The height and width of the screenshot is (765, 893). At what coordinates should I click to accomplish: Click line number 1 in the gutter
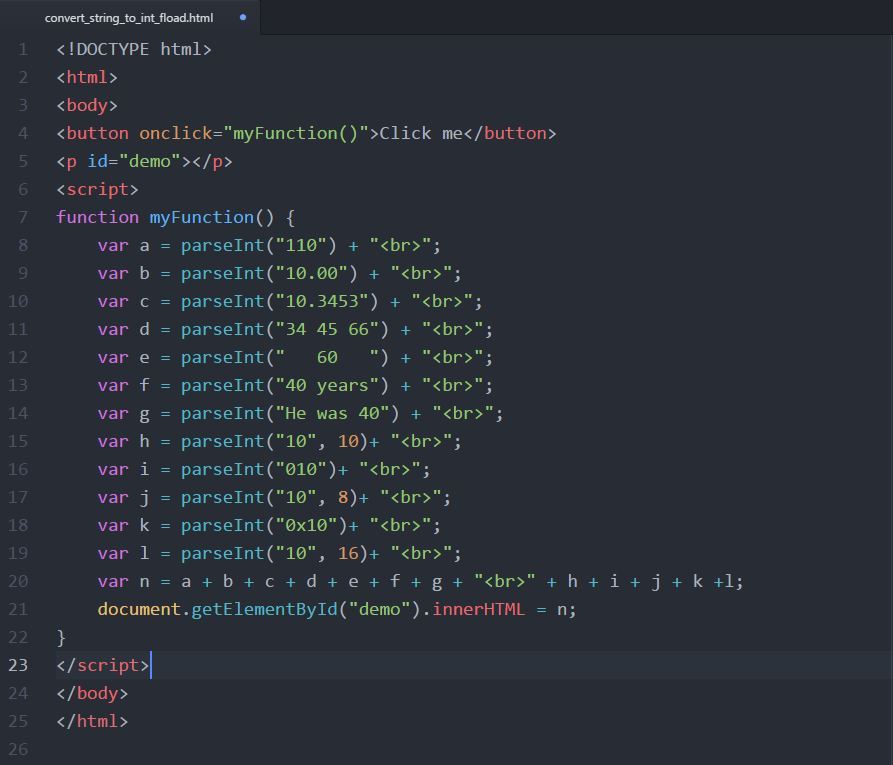tap(23, 50)
